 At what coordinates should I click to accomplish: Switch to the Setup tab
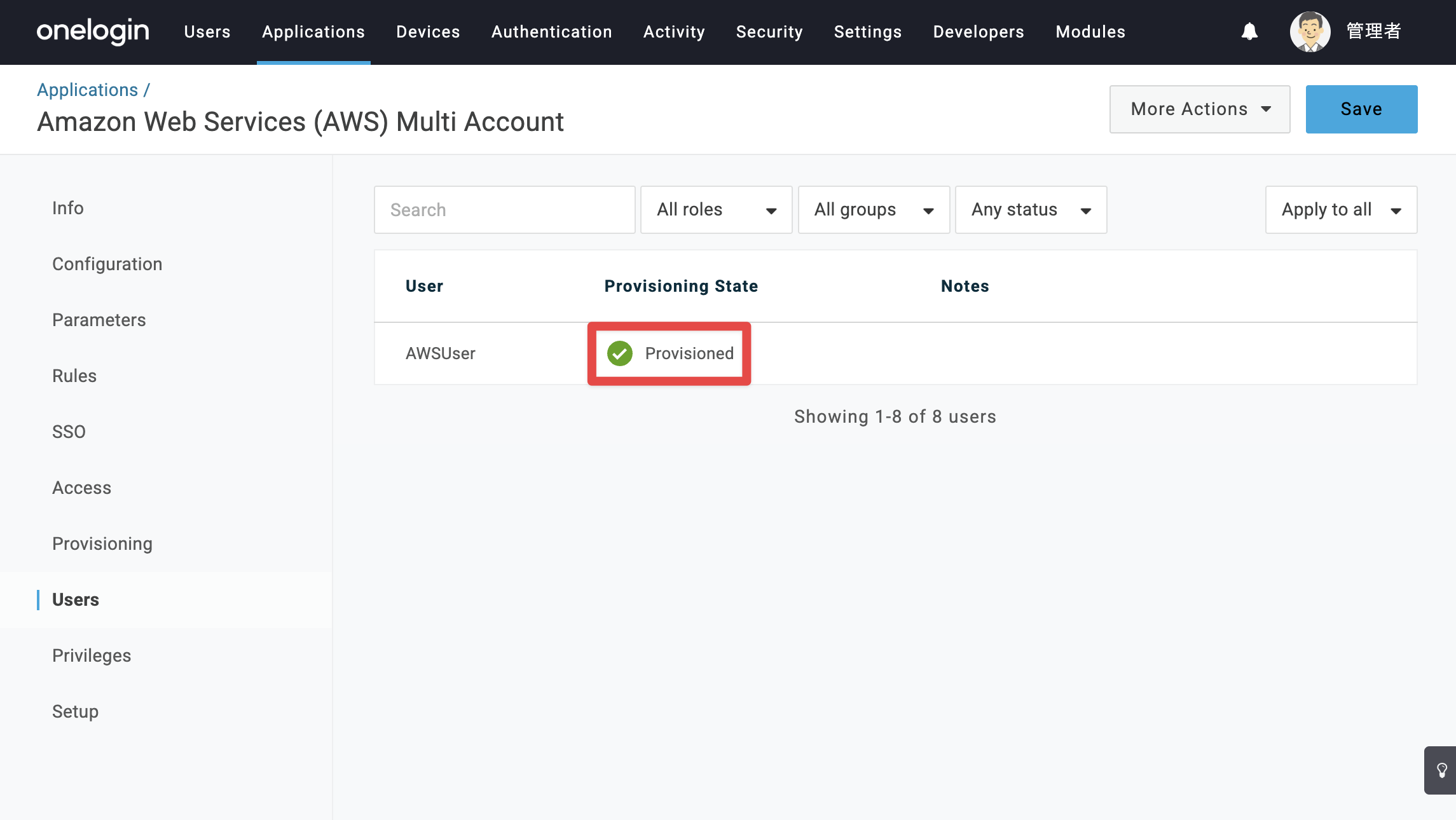coord(75,712)
